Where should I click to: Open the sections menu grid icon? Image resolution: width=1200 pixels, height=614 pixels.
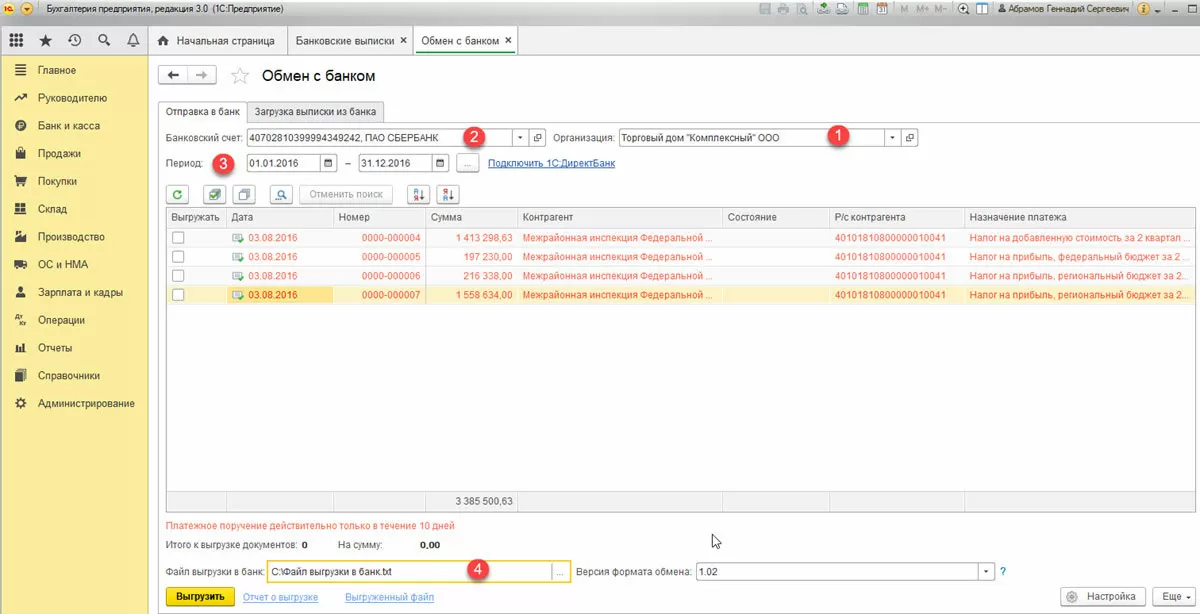coord(16,41)
